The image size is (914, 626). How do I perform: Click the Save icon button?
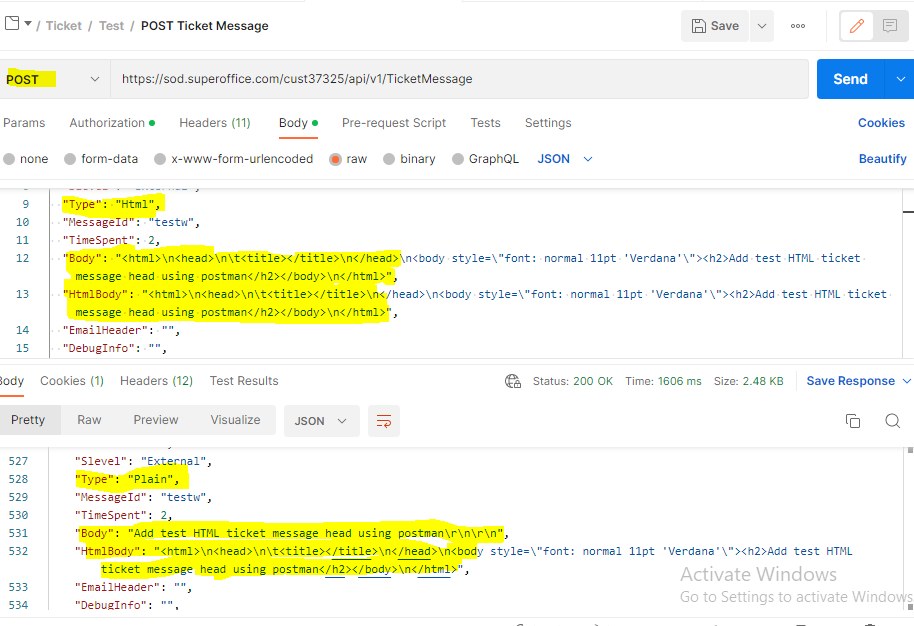click(x=714, y=26)
